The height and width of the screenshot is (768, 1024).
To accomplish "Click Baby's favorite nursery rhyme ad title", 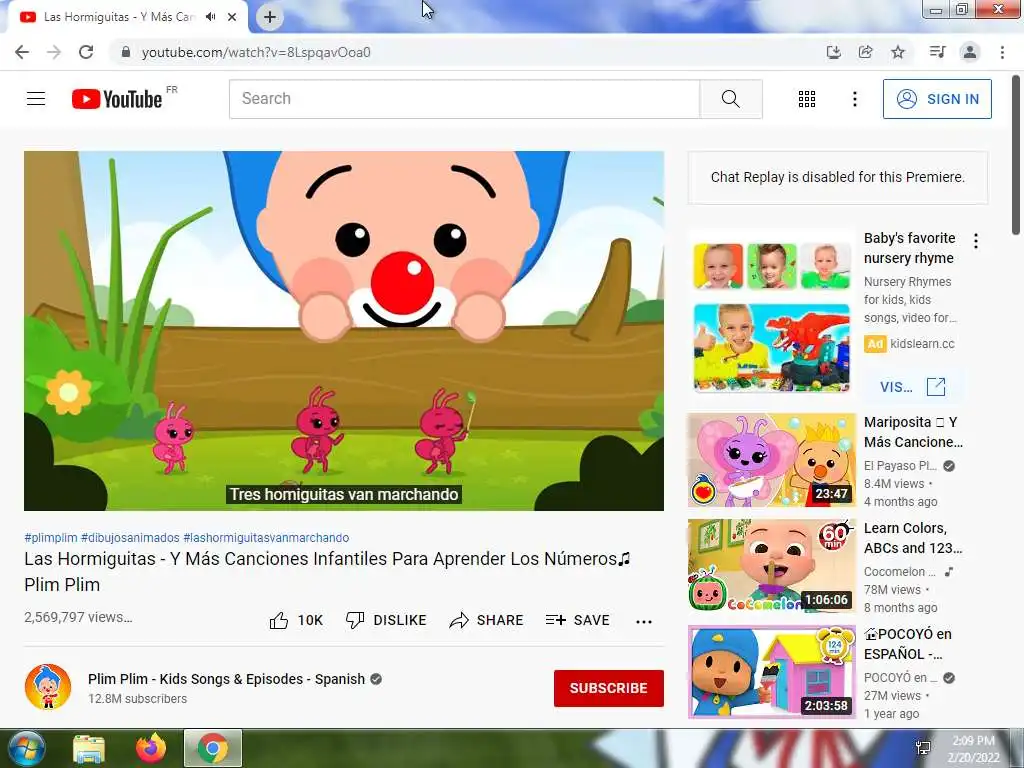I will tap(909, 248).
